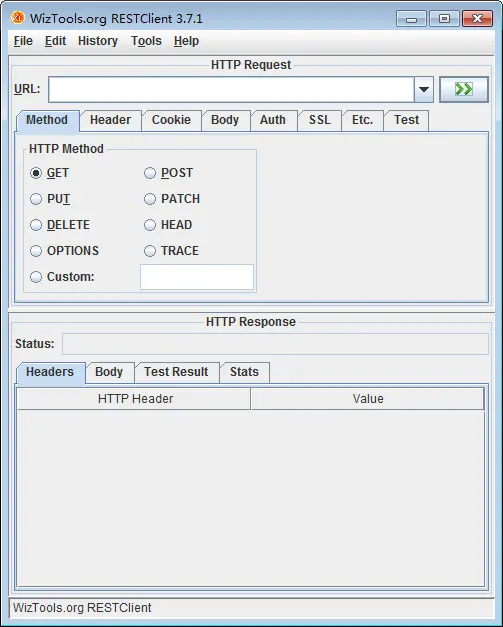Open the Edit menu
The height and width of the screenshot is (627, 503).
[x=55, y=41]
